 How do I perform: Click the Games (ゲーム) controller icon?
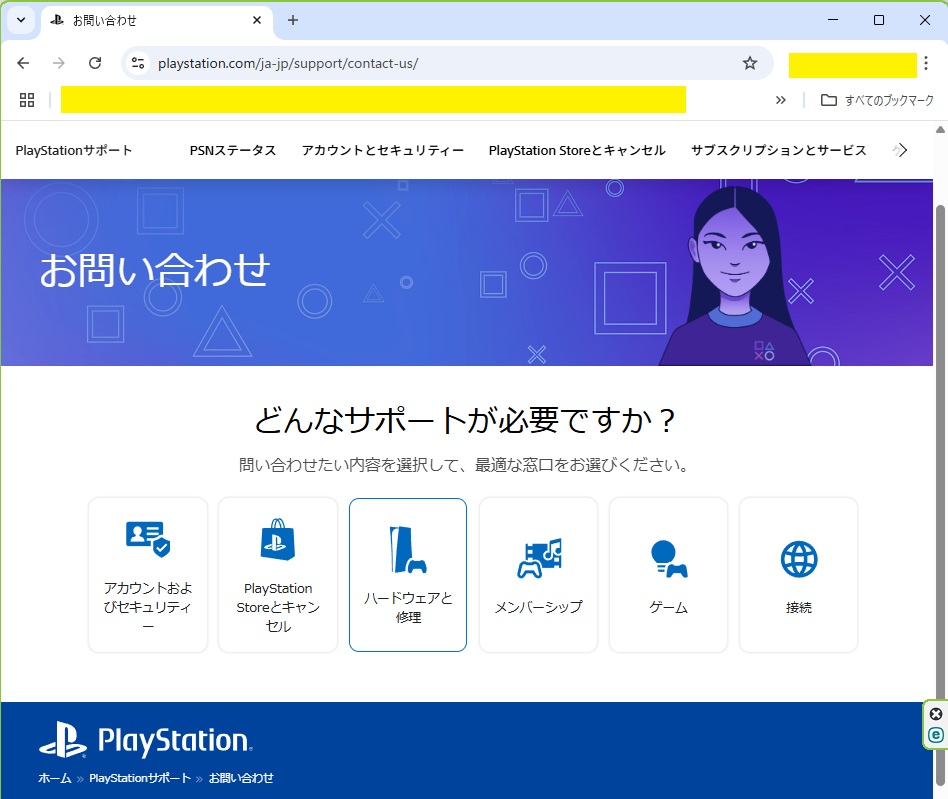pos(668,558)
